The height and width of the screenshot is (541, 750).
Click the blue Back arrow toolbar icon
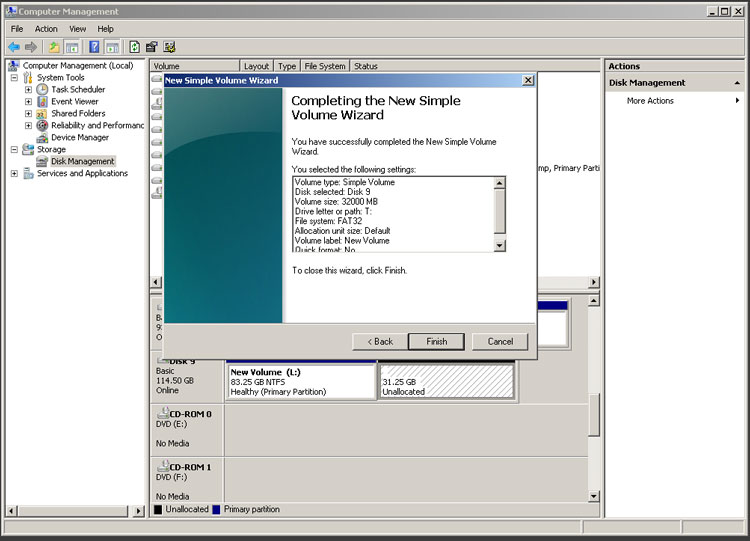(x=14, y=47)
